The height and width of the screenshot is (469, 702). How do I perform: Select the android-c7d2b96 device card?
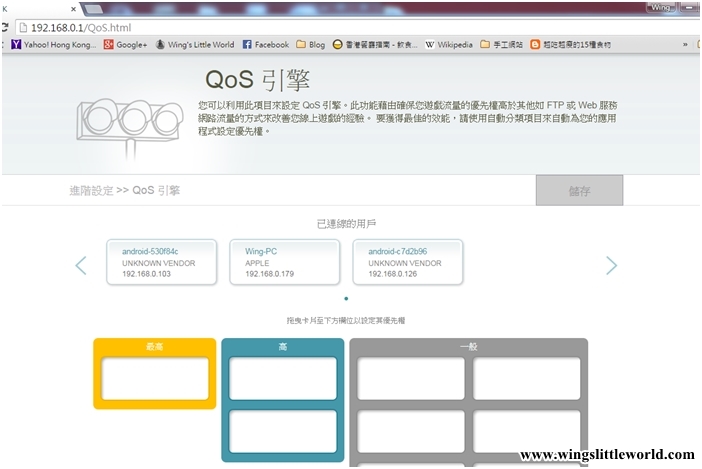(409, 262)
